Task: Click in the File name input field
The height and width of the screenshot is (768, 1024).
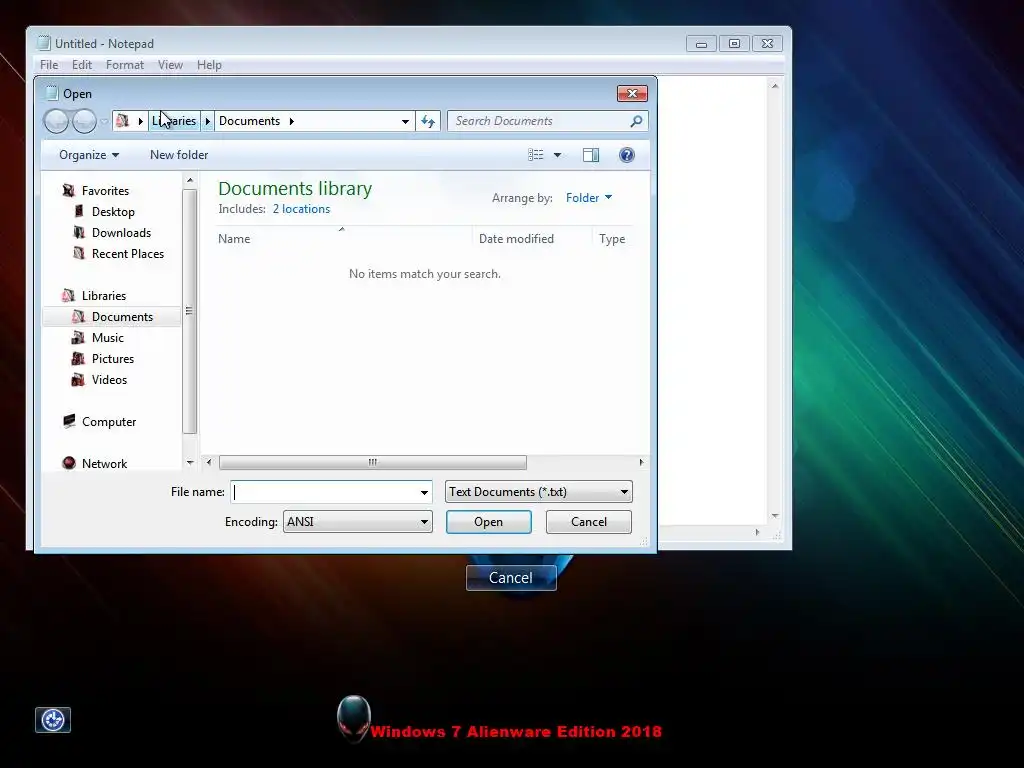Action: [325, 492]
